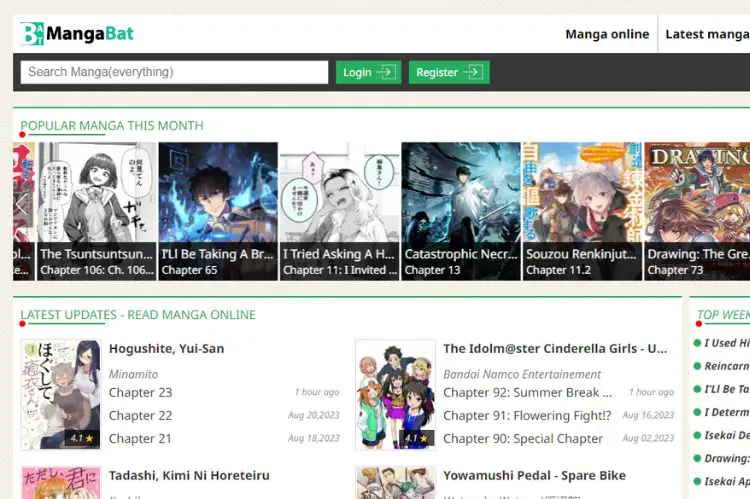This screenshot has width=750, height=499.
Task: Click the Yowamushi Pedal - Spare Bike cover
Action: click(395, 483)
